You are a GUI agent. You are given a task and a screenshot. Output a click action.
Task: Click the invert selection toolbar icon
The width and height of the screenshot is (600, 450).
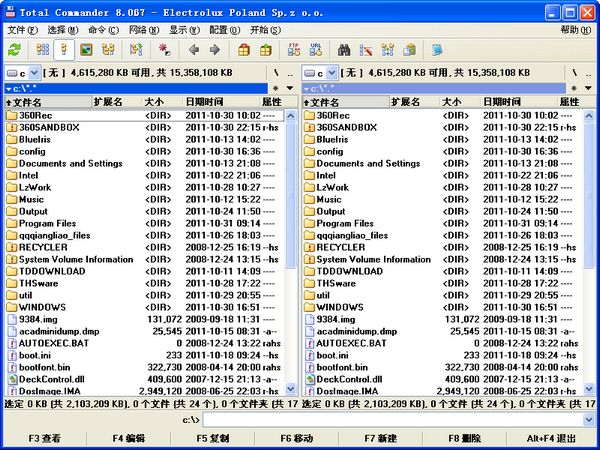pos(136,50)
